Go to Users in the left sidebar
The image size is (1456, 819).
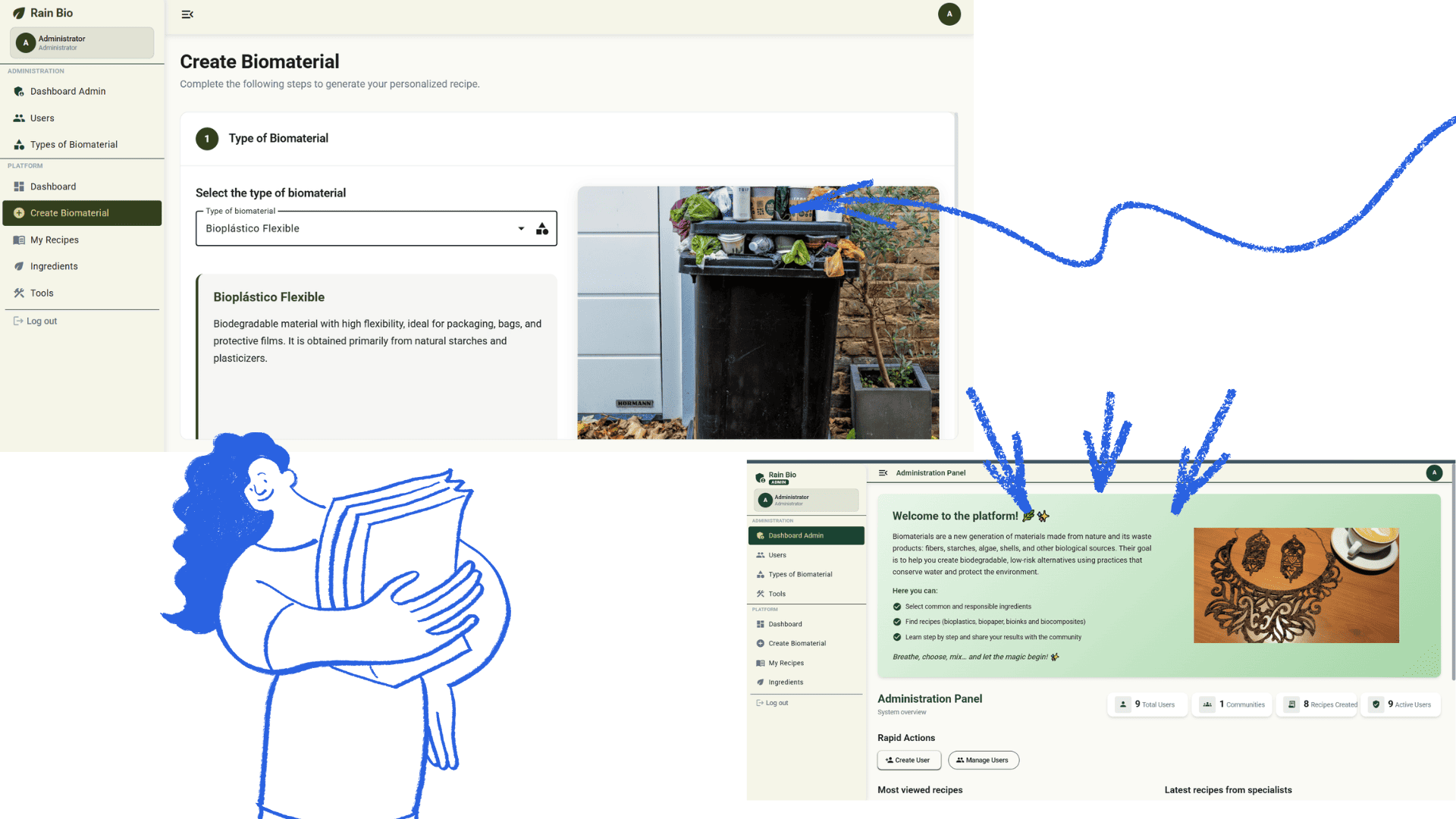[82, 118]
